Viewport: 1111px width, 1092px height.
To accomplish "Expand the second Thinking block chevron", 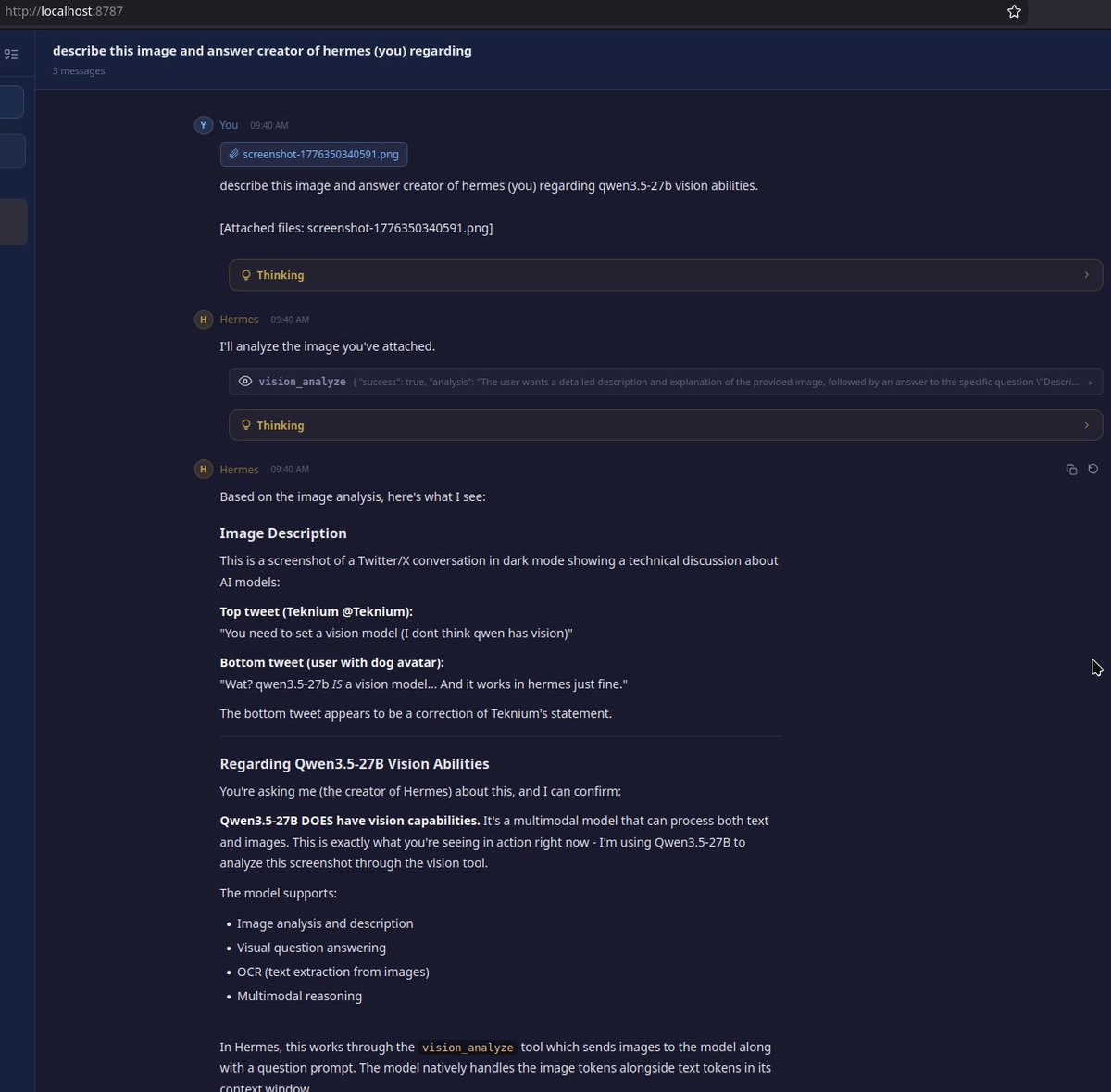I will tap(1086, 425).
